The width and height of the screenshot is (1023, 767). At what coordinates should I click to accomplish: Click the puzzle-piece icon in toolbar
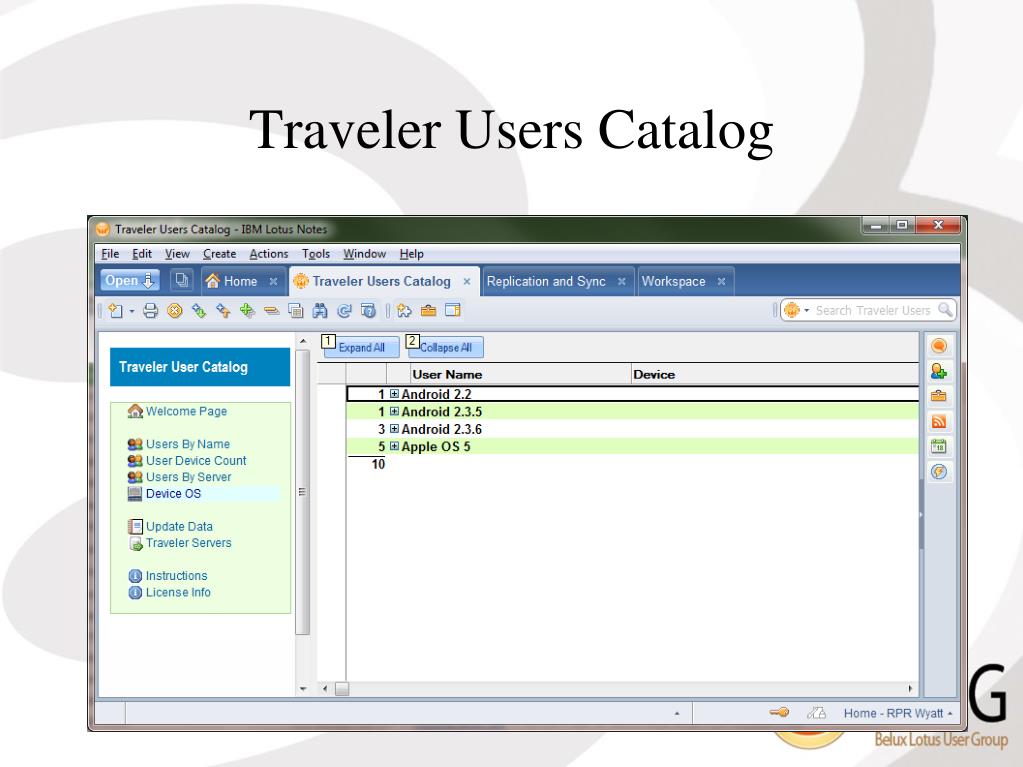tap(405, 311)
